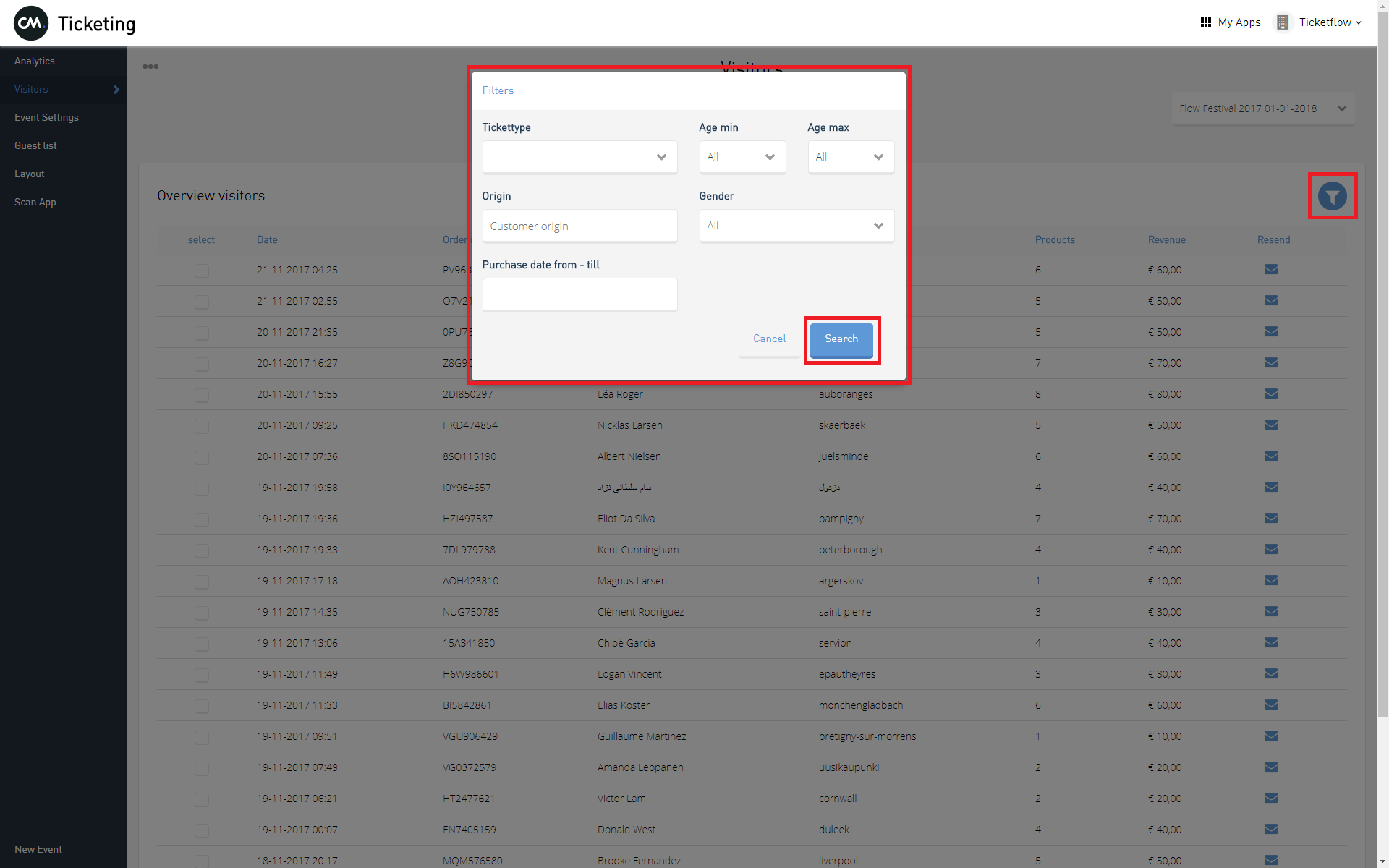Image resolution: width=1389 pixels, height=868 pixels.
Task: Resend email for the 20-11-2017 16:27 order
Action: coord(1271,362)
